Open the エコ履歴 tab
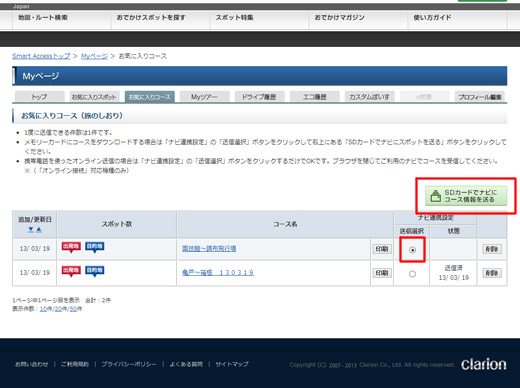 pos(314,97)
